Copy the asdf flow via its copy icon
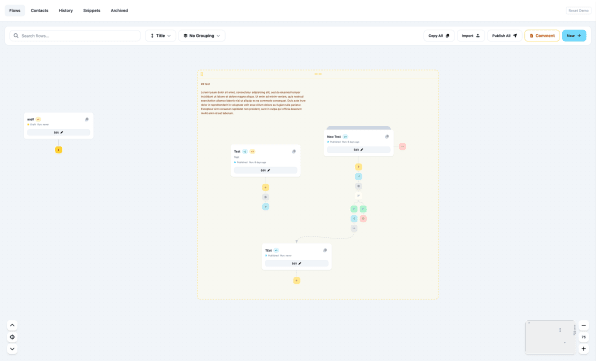 click(87, 119)
